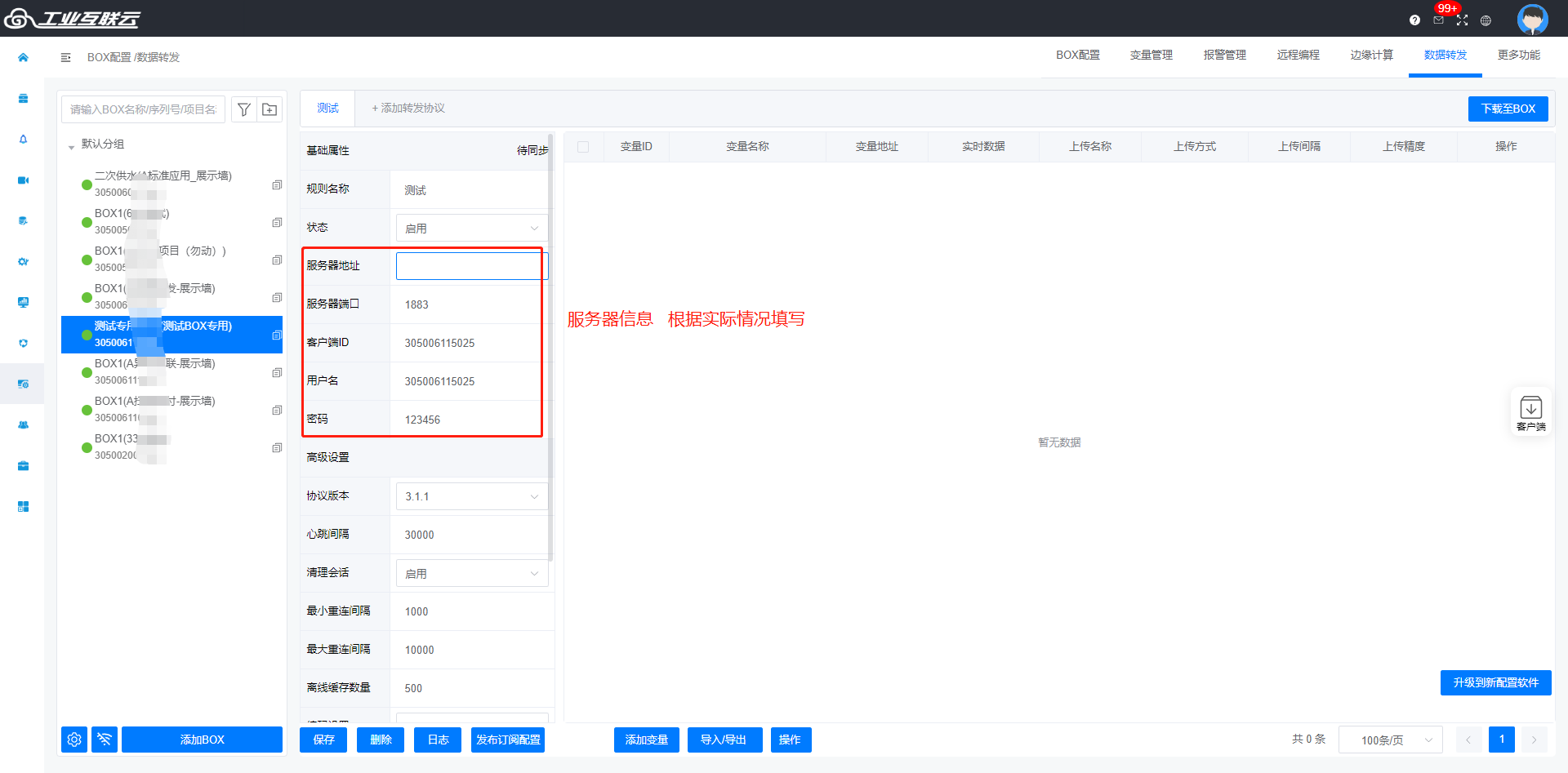The image size is (1568, 773).
Task: Open the users group icon in sidebar
Action: tap(23, 425)
